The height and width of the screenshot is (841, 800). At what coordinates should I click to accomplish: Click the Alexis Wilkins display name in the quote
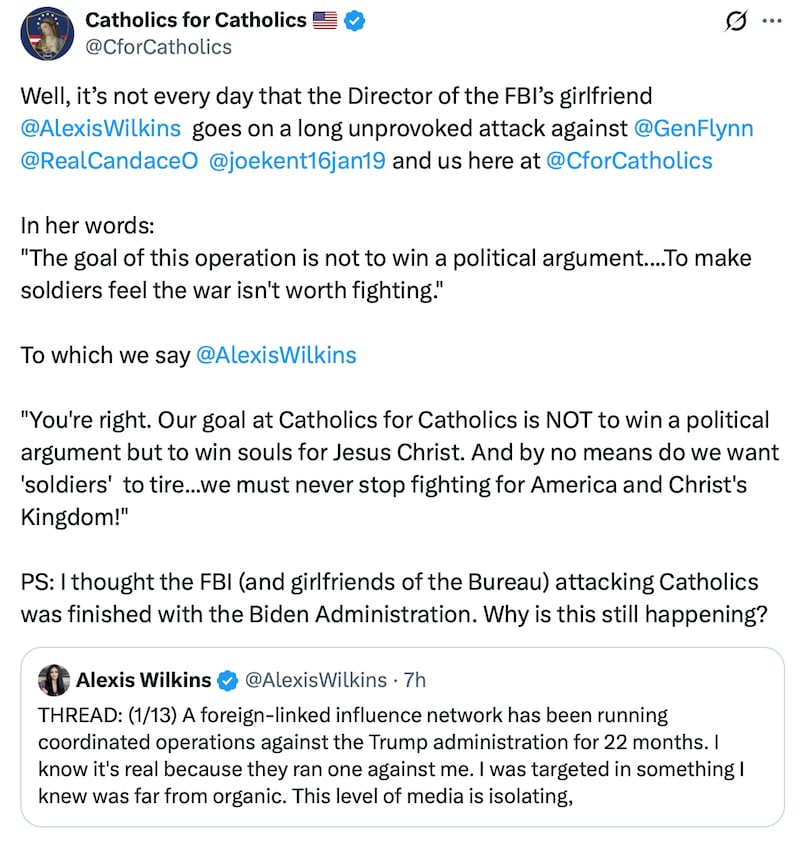145,680
